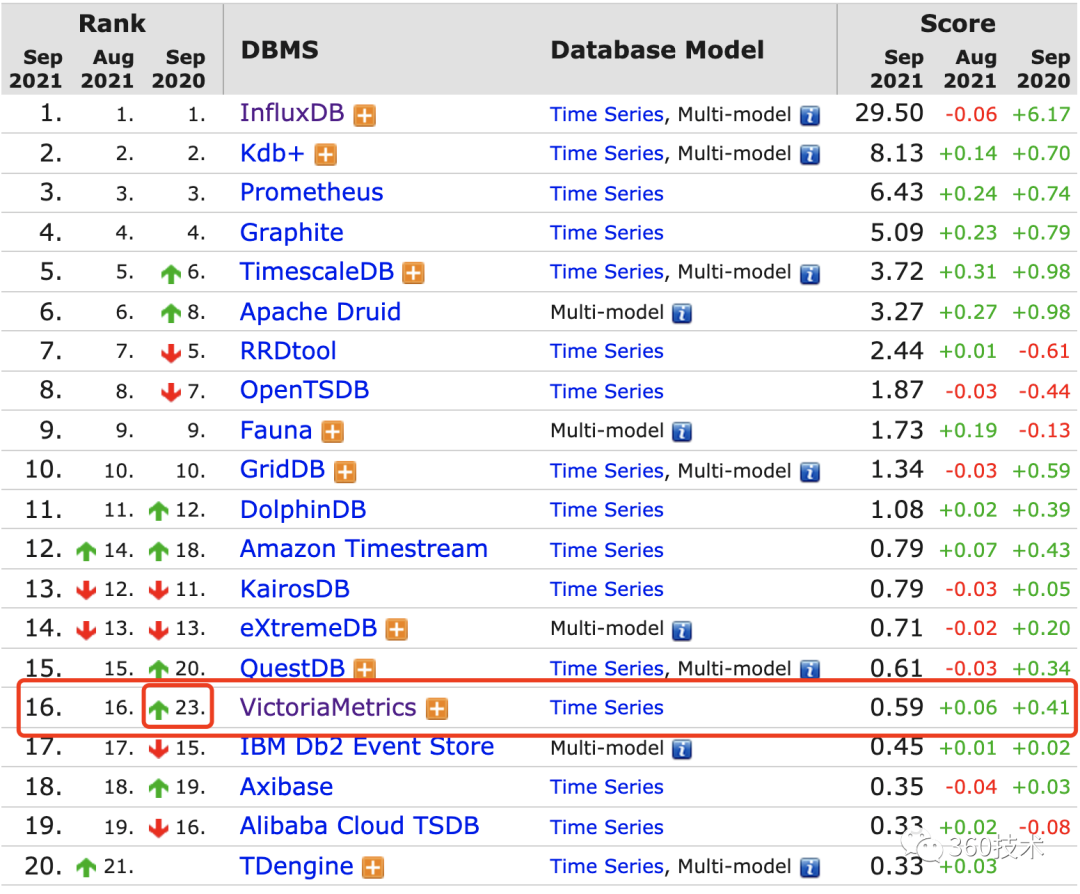Click the plus icon beside GridDB

(345, 471)
